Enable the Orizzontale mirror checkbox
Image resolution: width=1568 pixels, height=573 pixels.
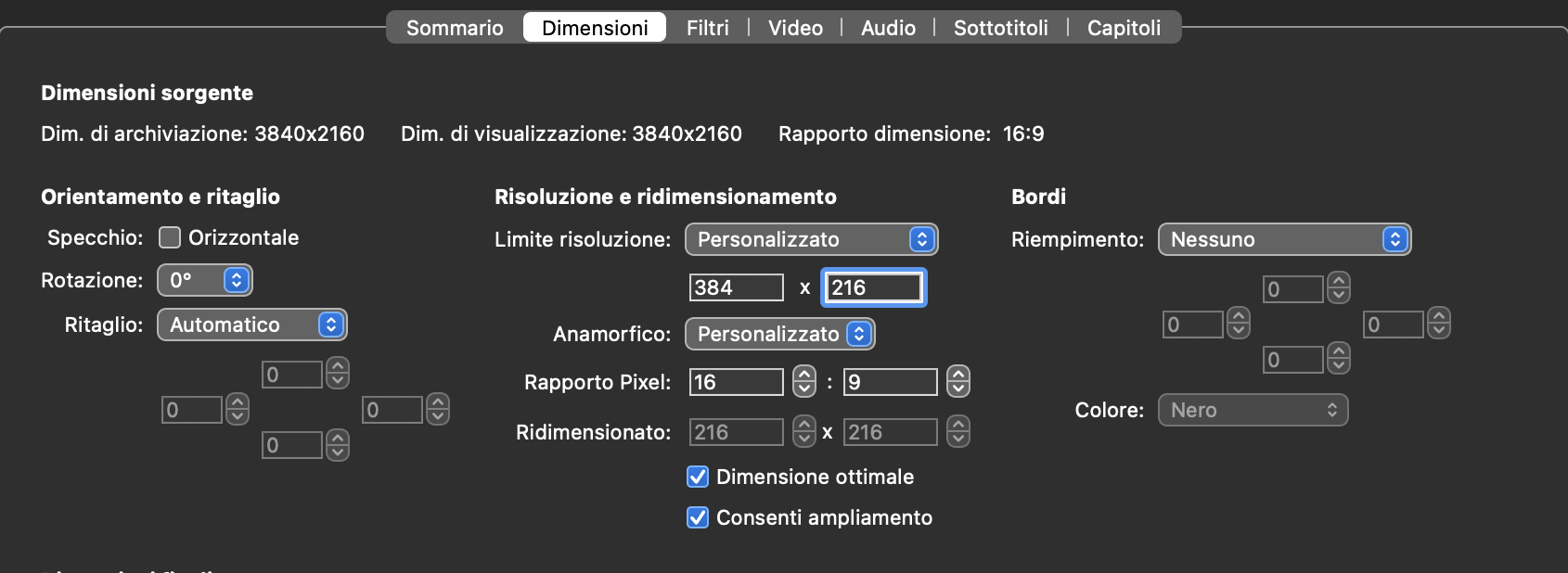pos(170,237)
